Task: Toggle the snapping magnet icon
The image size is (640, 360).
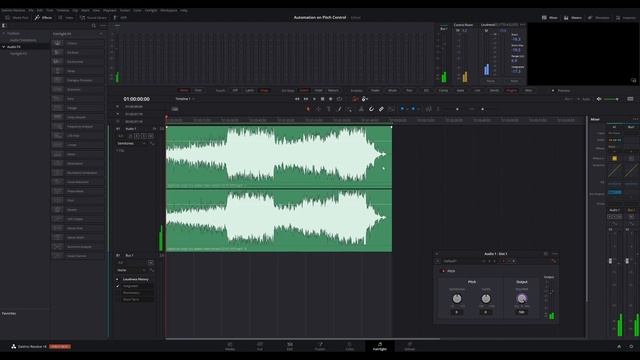Action: point(371,109)
